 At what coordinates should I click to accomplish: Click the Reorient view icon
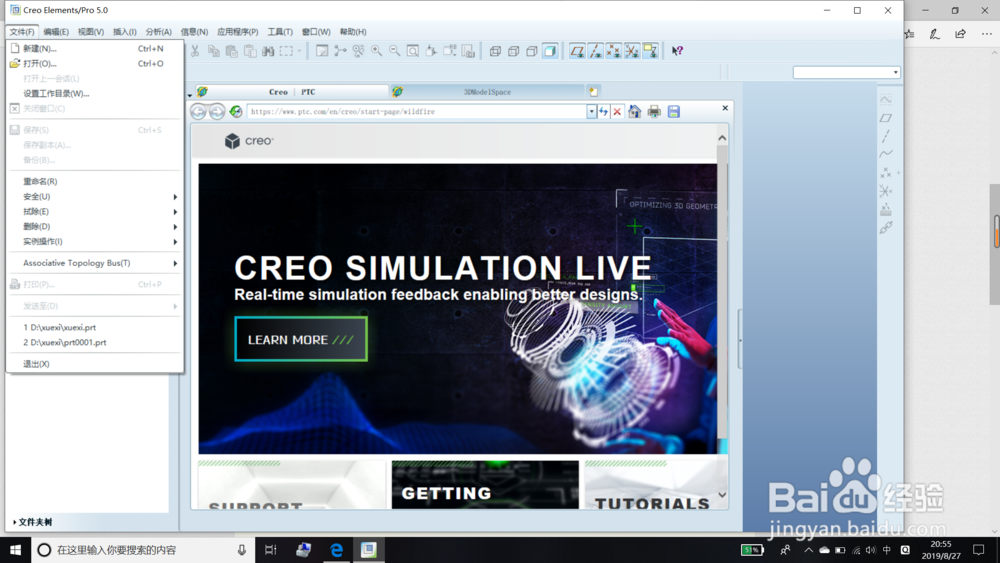[x=431, y=51]
